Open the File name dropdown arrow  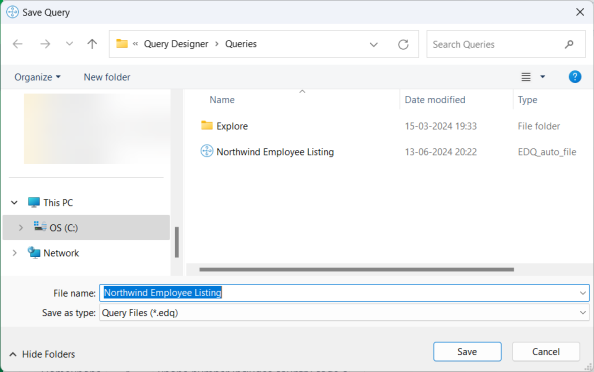click(583, 293)
